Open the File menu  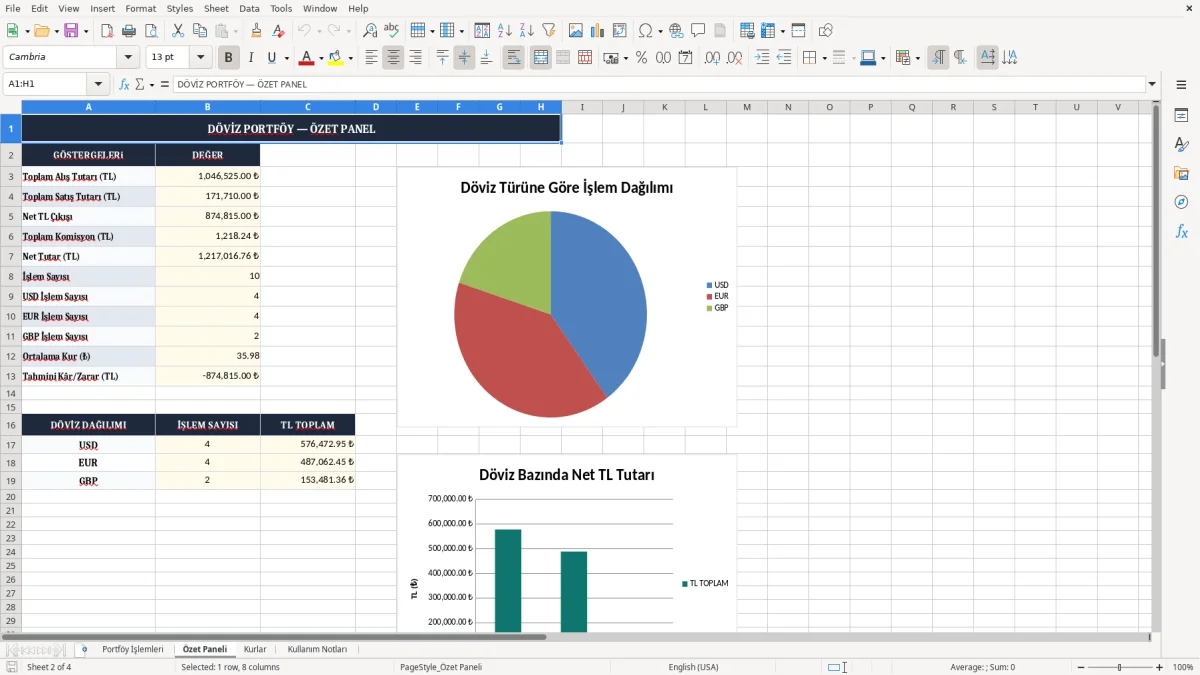click(x=12, y=8)
